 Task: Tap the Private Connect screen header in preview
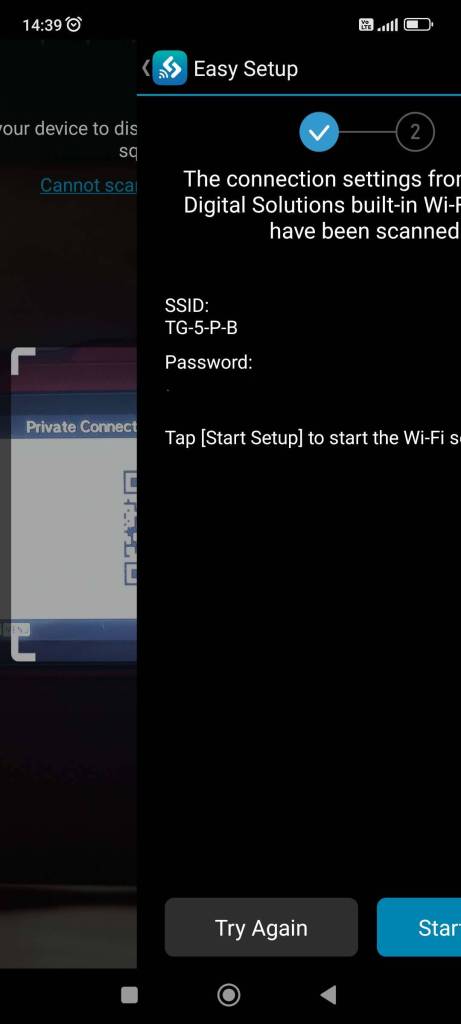point(81,427)
